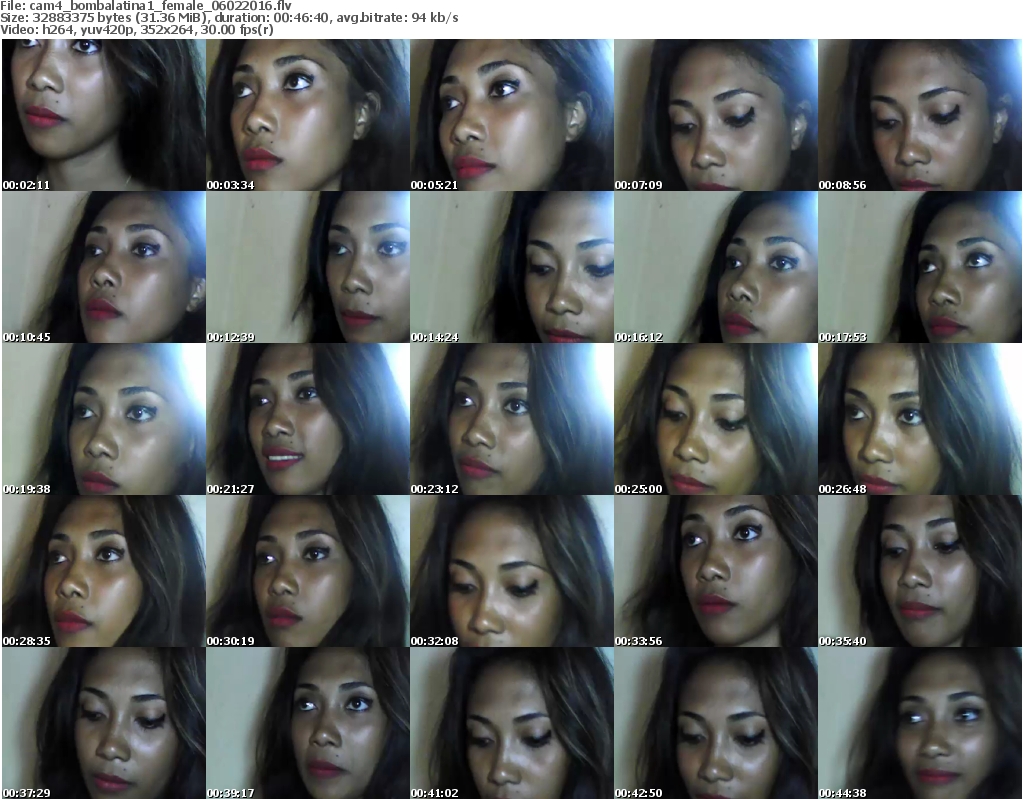
Task: Pick the 00:19:38 preview frame
Action: pyautogui.click(x=104, y=419)
